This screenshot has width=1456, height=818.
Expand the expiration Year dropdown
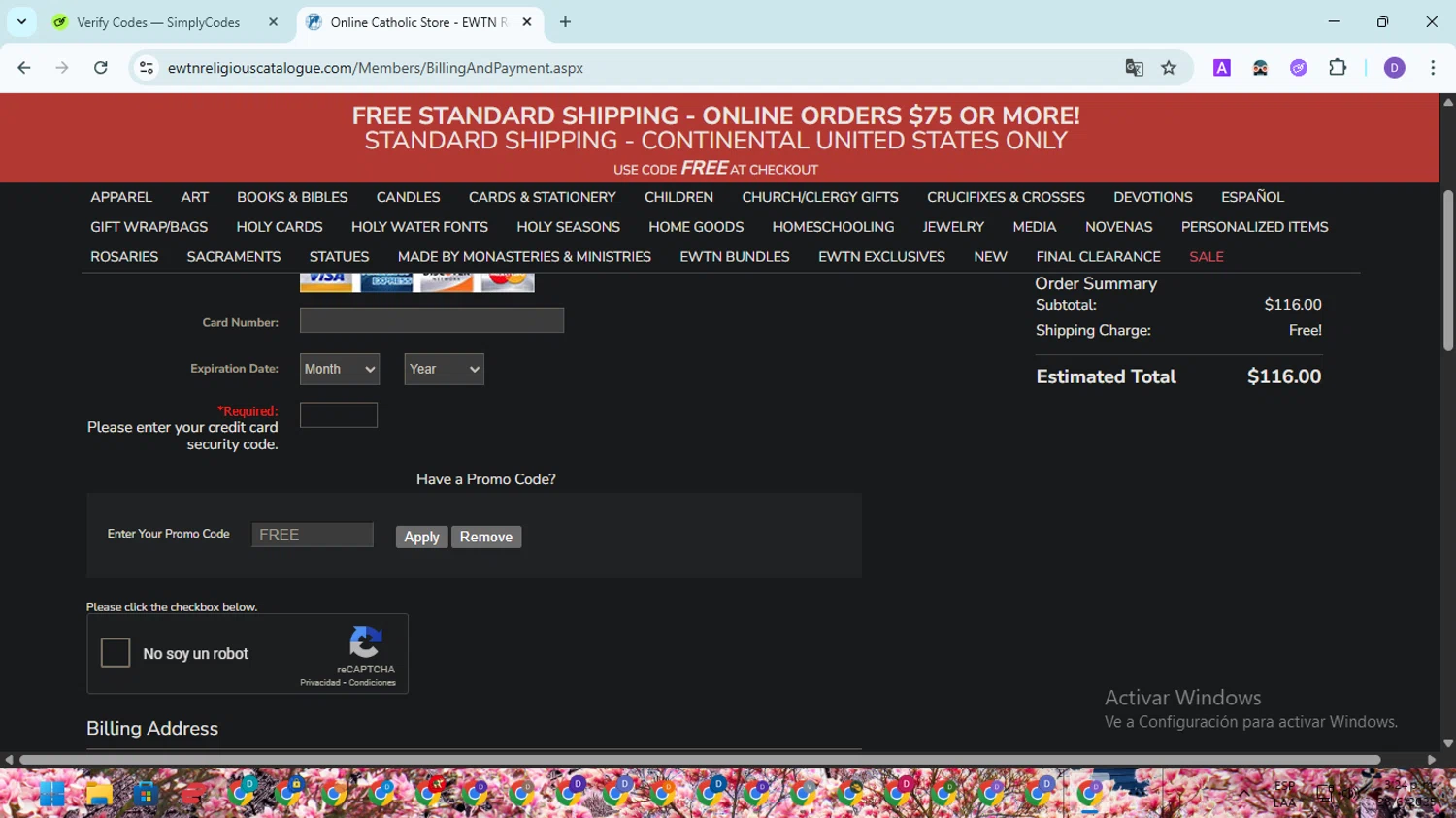(444, 369)
